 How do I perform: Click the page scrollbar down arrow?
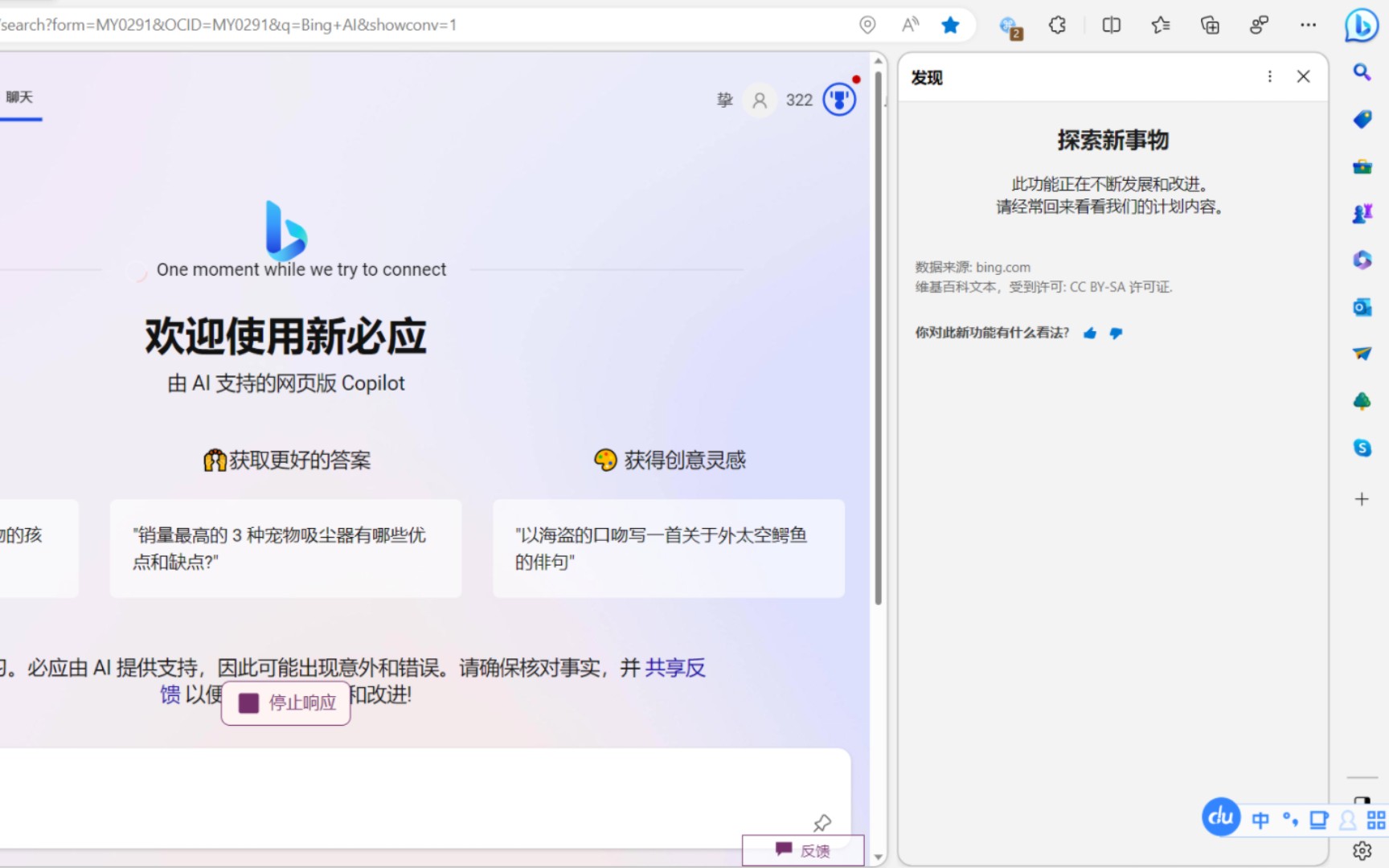(879, 858)
